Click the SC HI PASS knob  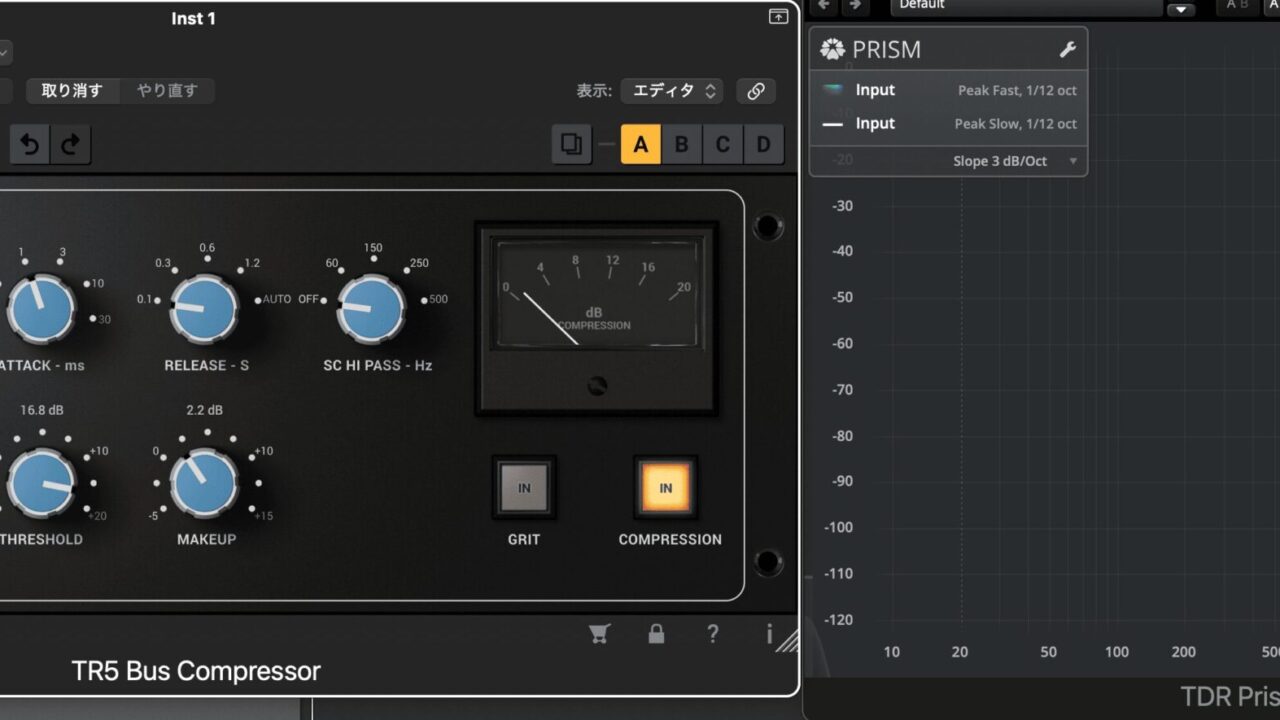(x=372, y=309)
